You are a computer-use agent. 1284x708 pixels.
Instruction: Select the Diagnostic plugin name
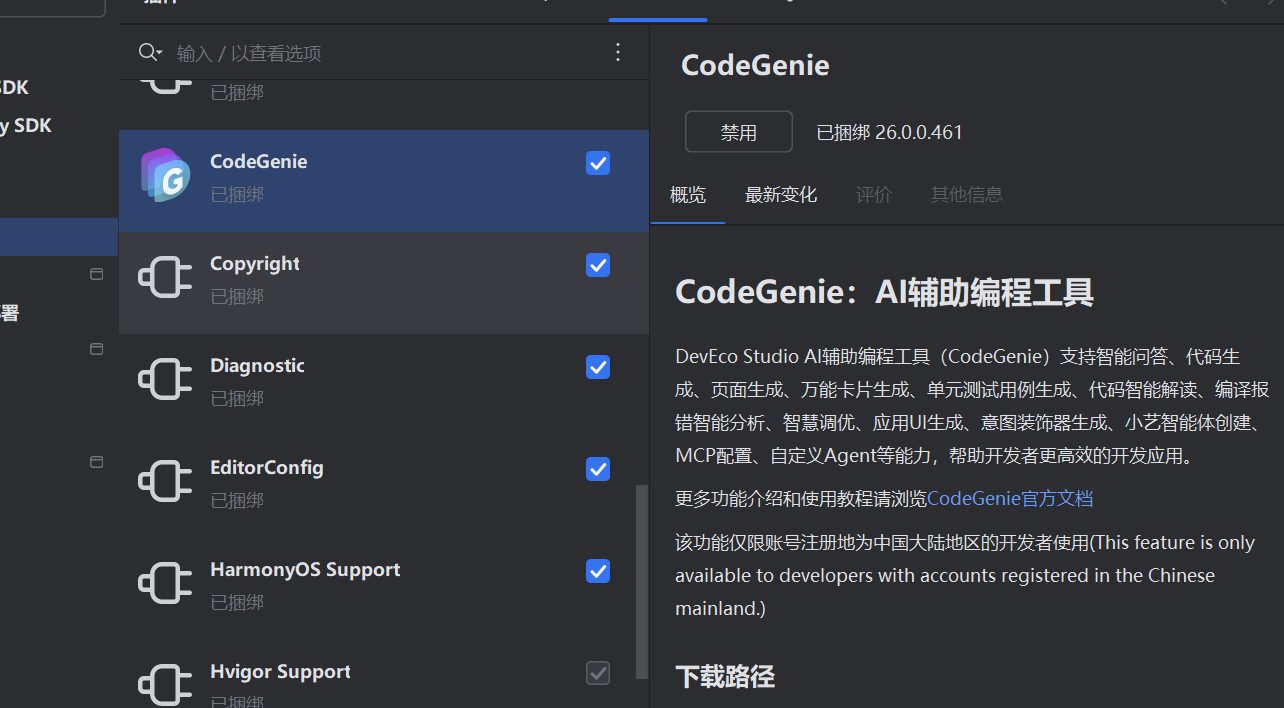click(x=257, y=365)
